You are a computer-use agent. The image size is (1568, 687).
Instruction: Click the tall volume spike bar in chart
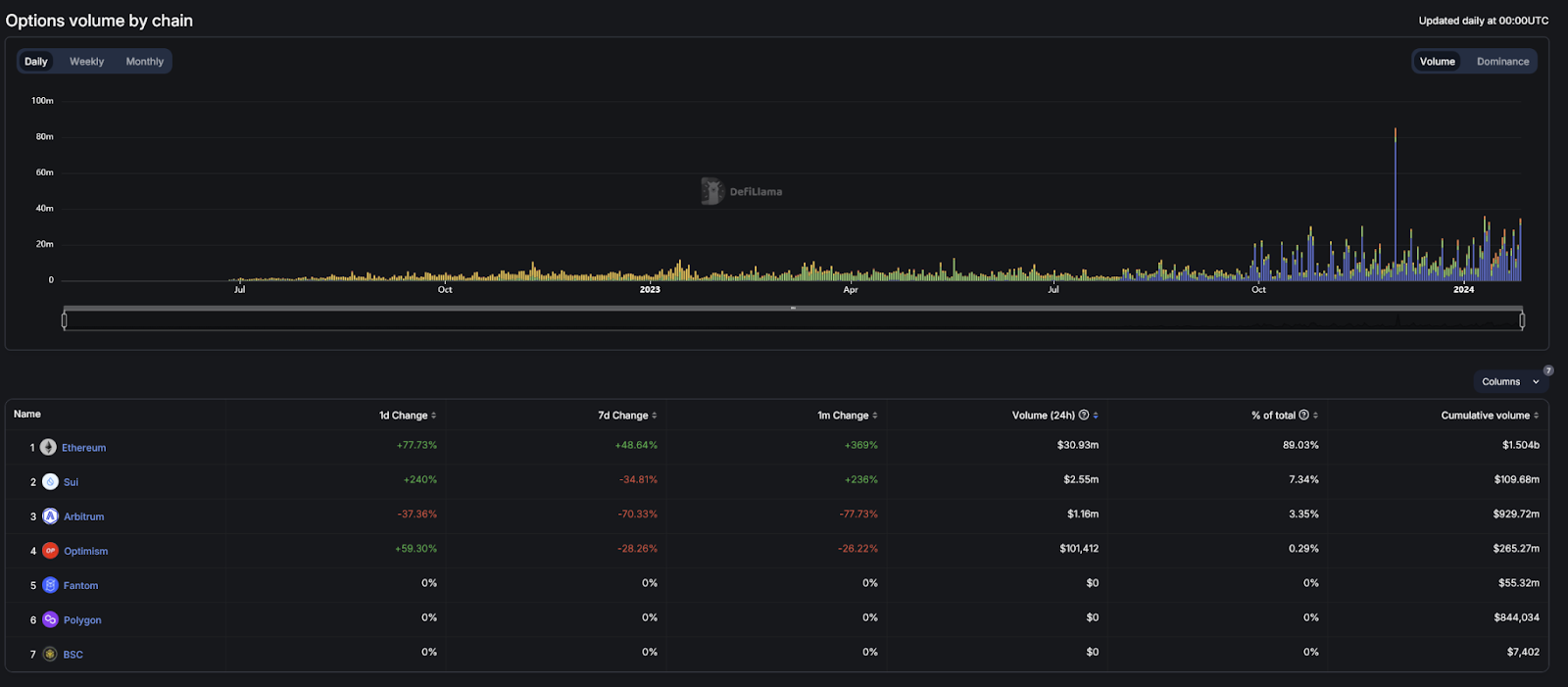point(1396,204)
